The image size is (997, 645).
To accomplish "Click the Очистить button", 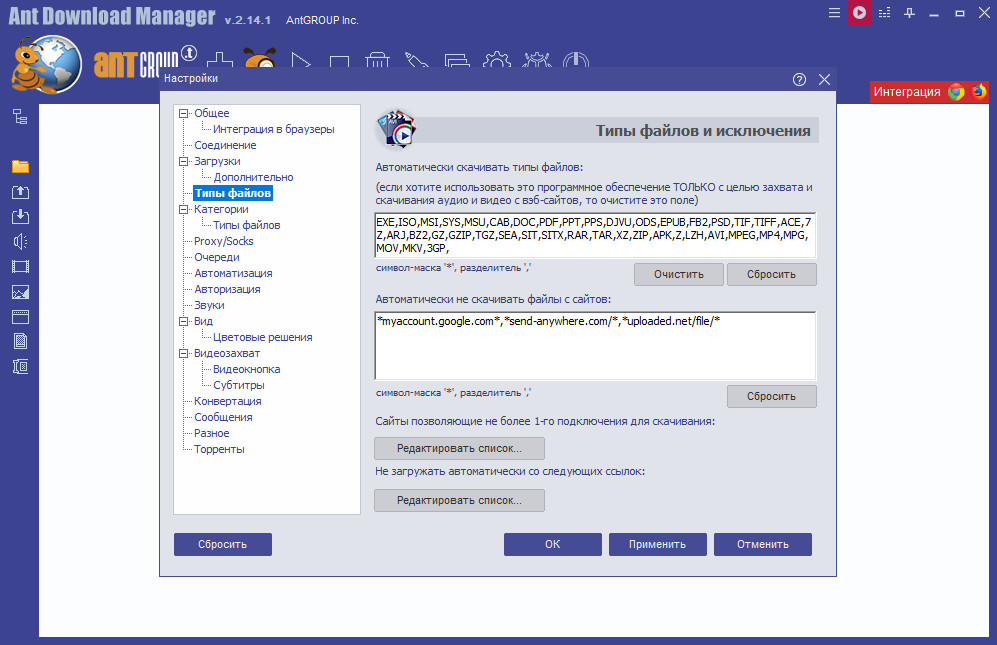I will coord(678,274).
